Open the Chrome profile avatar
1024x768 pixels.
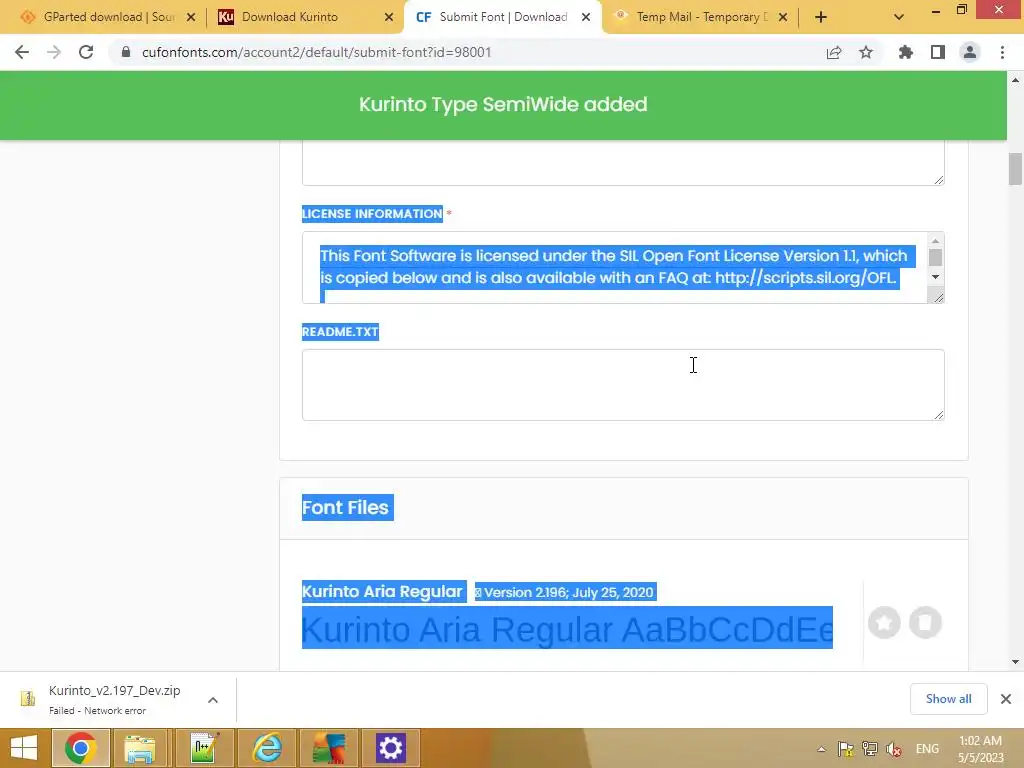(x=970, y=52)
